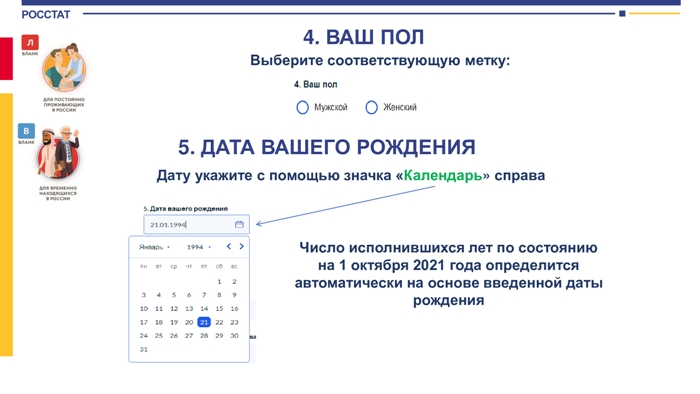Pick day 26 in the calendar

(174, 336)
